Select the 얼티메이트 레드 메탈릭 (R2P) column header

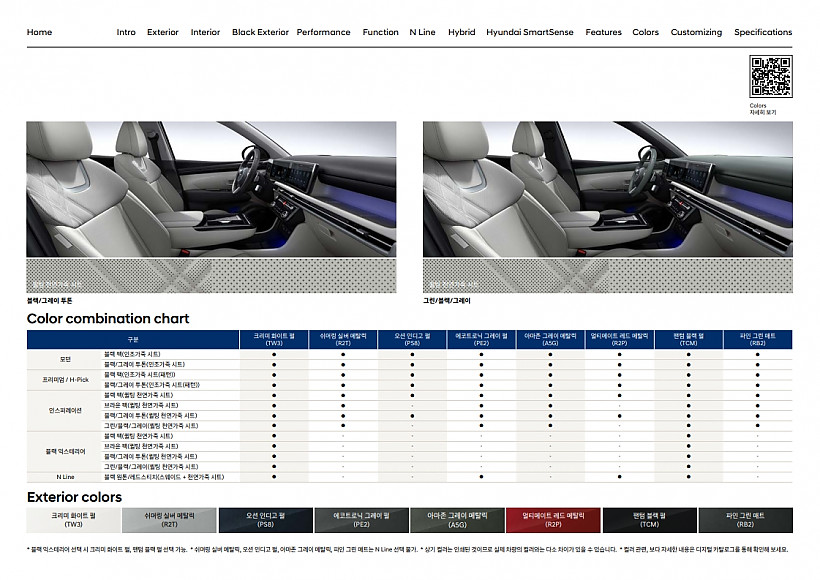[x=619, y=339]
